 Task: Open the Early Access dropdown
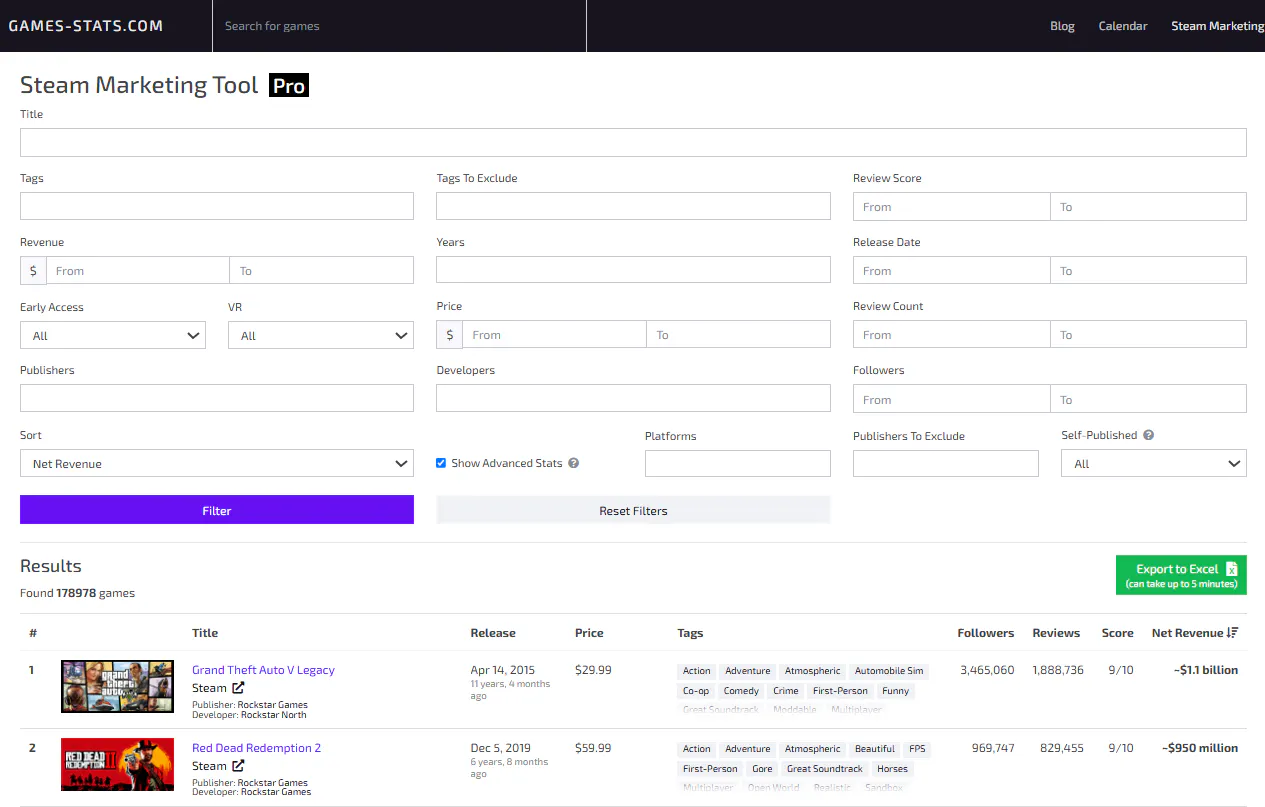click(113, 335)
